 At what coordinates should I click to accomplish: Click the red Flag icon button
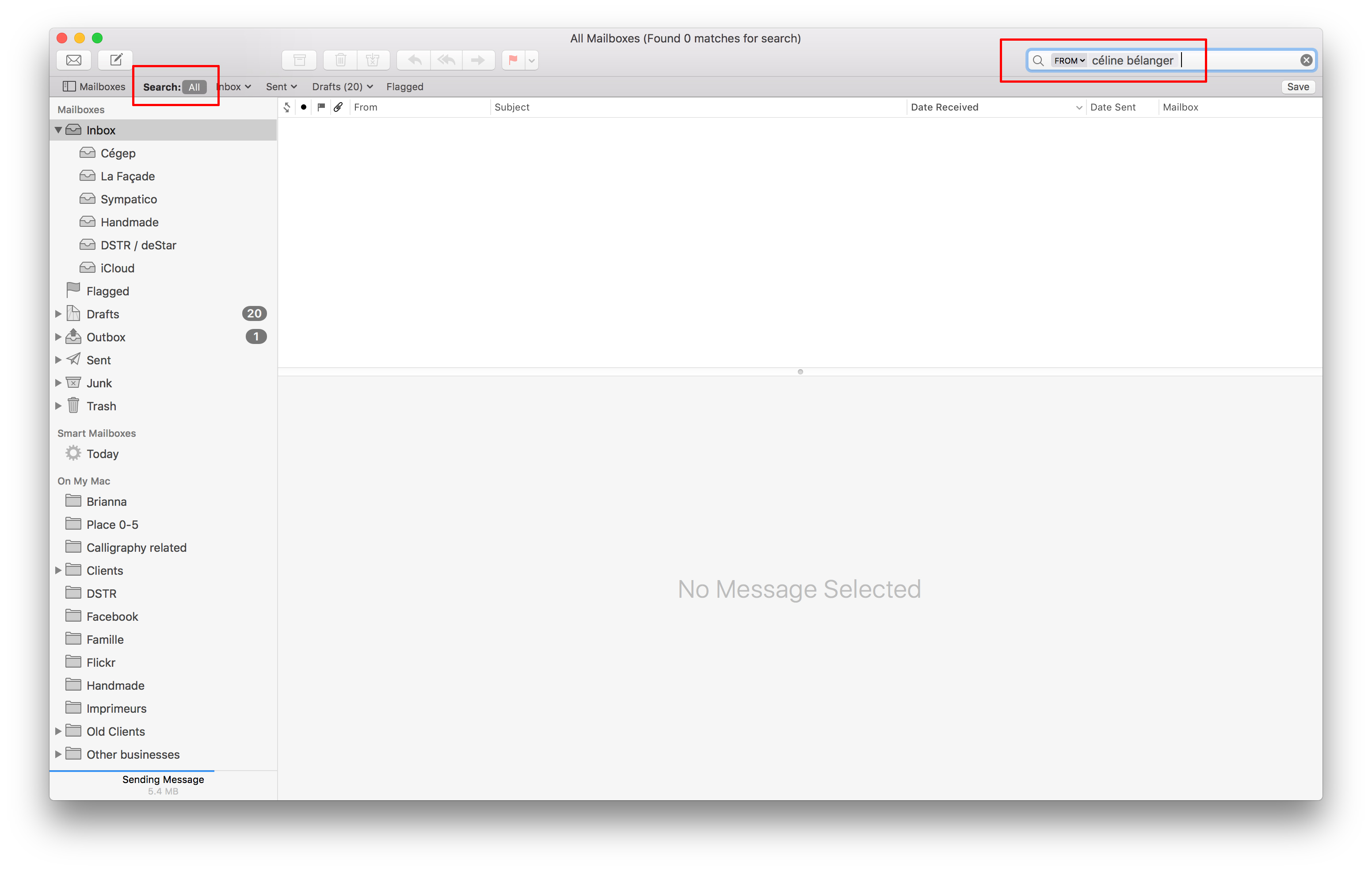[513, 60]
